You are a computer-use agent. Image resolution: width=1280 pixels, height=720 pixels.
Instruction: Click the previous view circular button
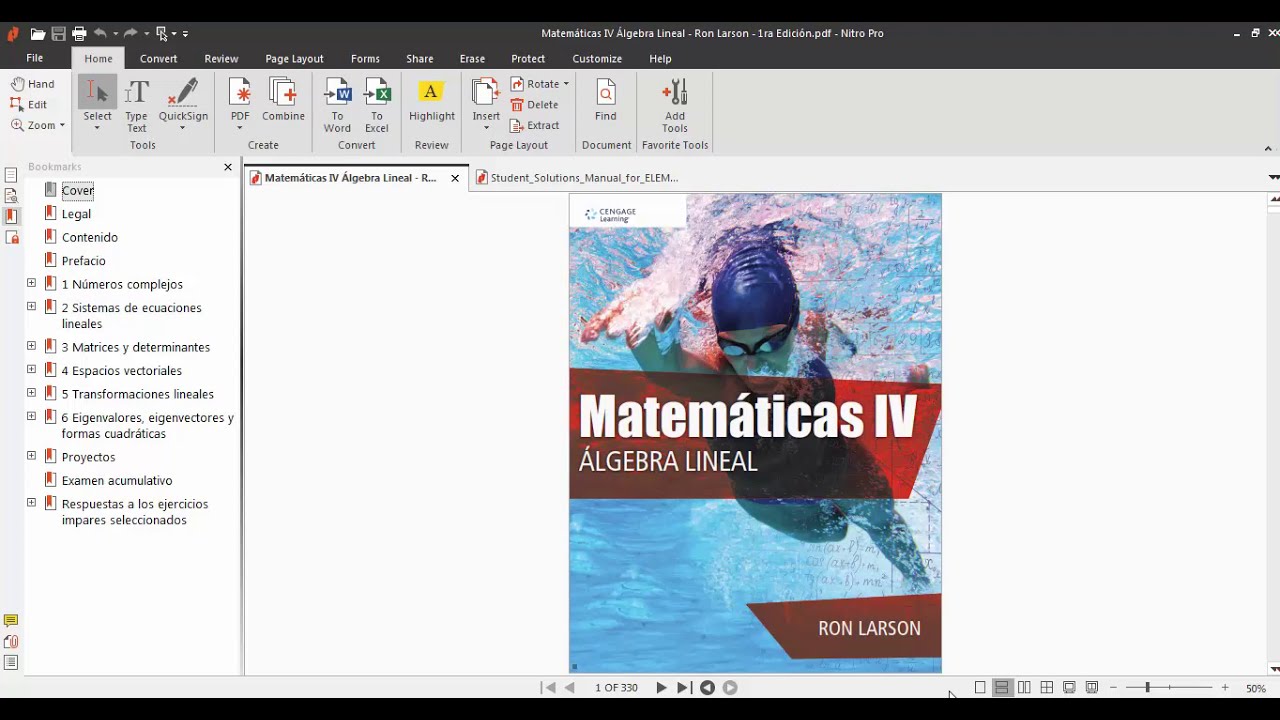707,688
